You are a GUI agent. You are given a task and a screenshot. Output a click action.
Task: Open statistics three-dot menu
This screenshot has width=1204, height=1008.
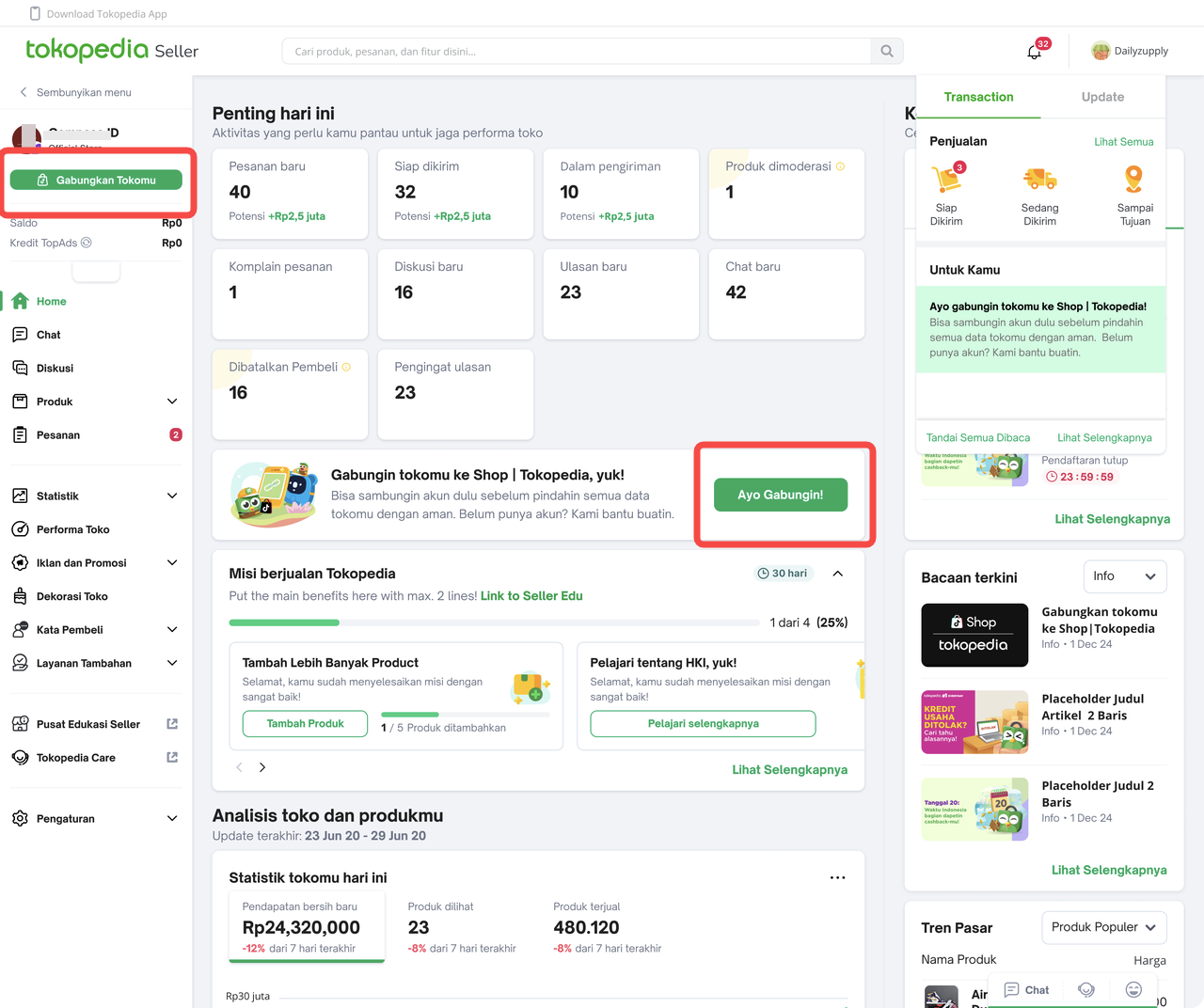(x=837, y=877)
